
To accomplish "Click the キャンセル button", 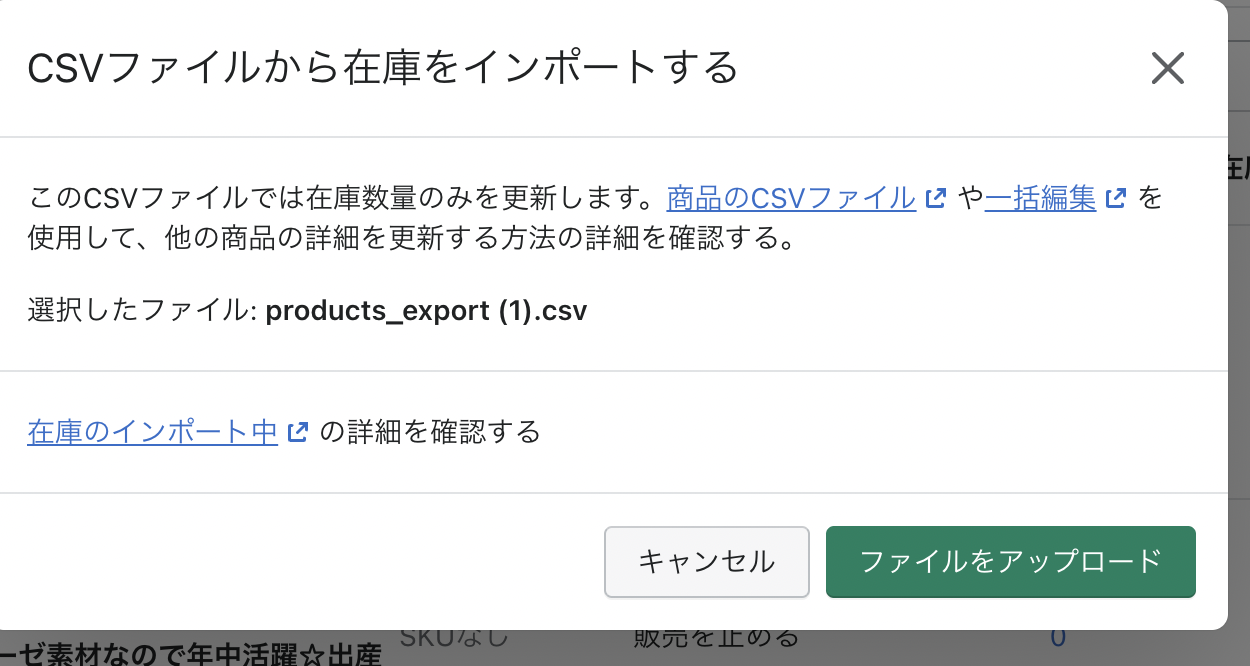I will coord(707,562).
